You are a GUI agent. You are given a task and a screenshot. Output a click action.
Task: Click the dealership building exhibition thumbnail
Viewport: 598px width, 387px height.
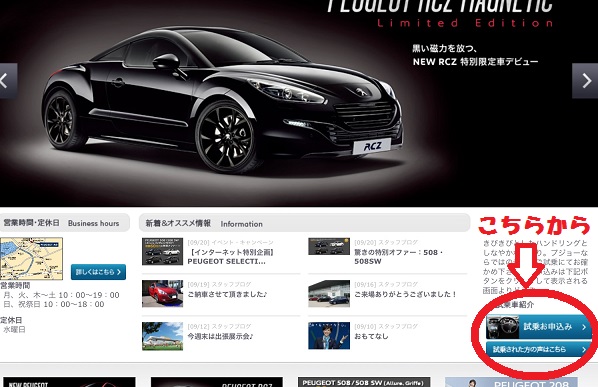click(162, 336)
